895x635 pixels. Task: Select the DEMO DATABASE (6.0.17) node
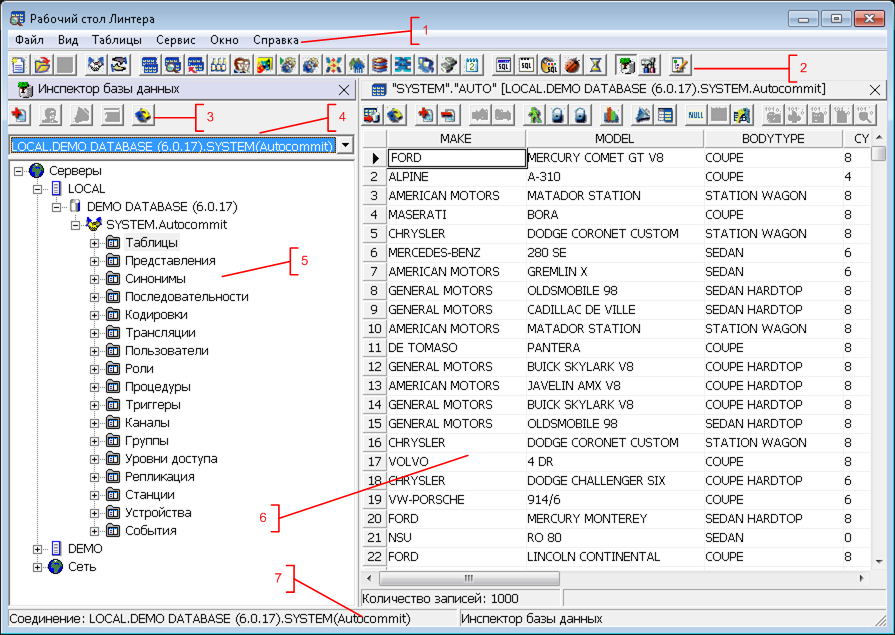162,207
